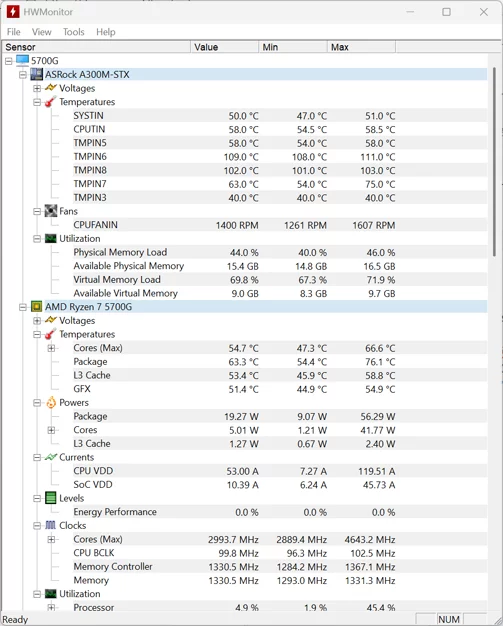This screenshot has height=626, width=503.
Task: Open the View menu
Action: (42, 32)
